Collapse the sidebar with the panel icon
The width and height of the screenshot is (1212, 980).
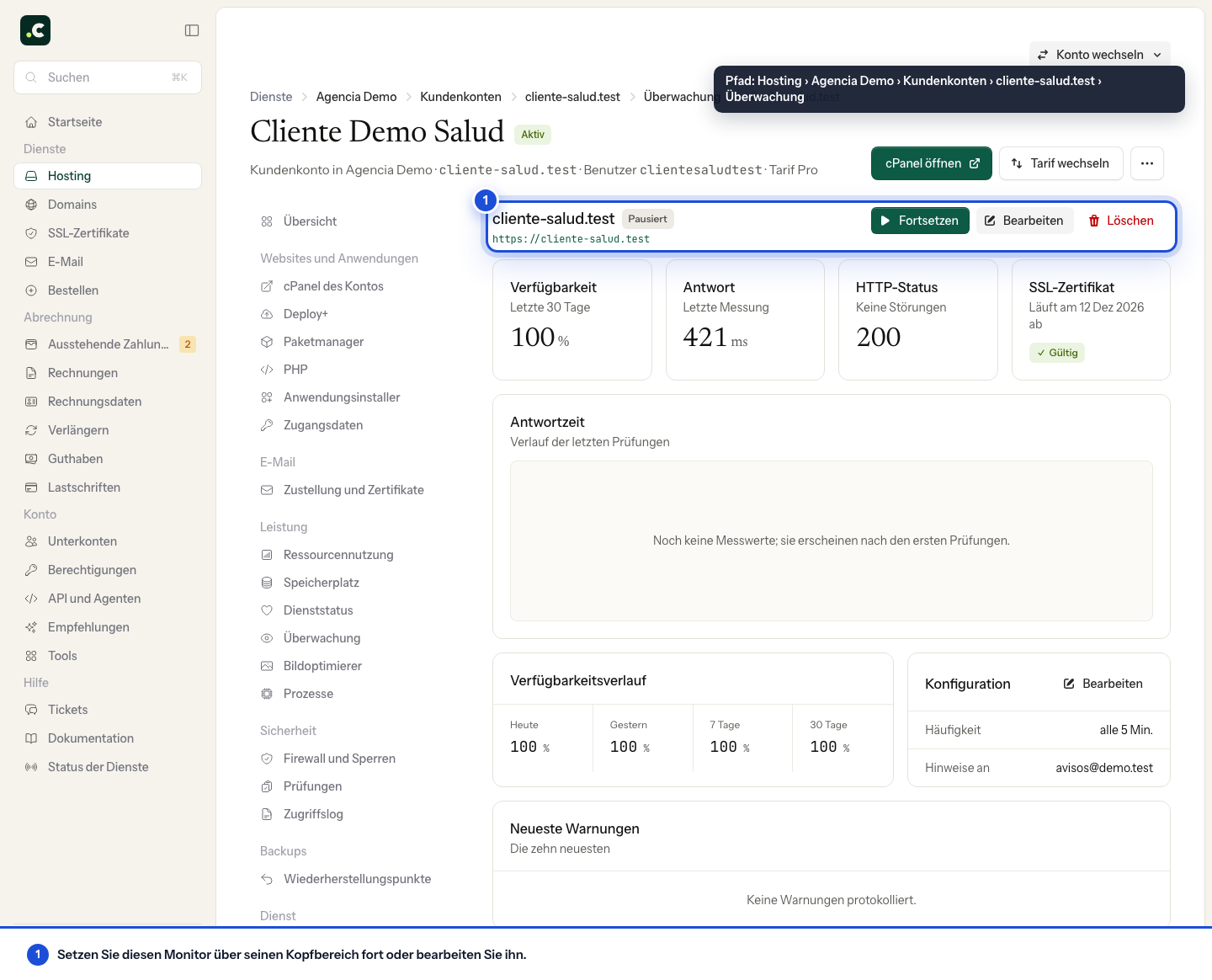(192, 30)
